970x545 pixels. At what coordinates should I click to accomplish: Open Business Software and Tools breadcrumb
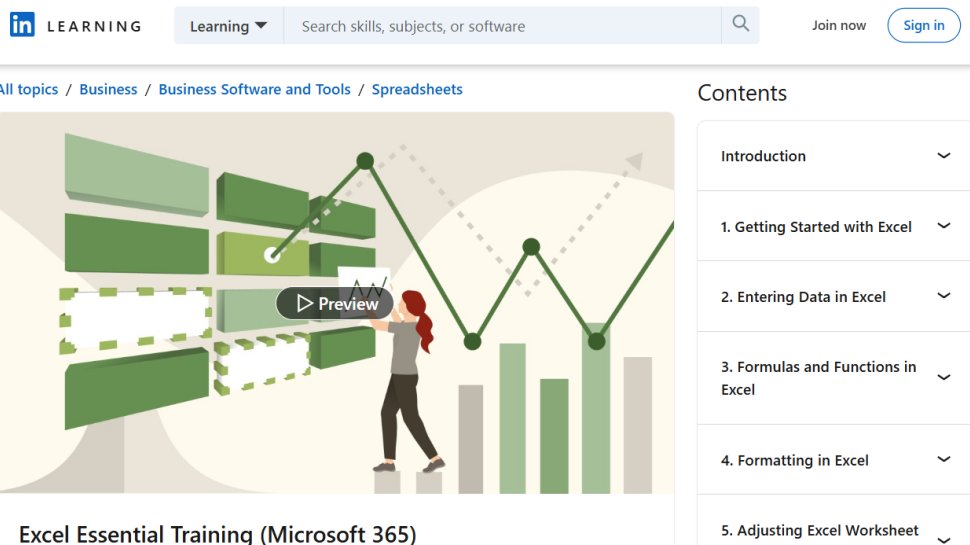click(x=254, y=89)
